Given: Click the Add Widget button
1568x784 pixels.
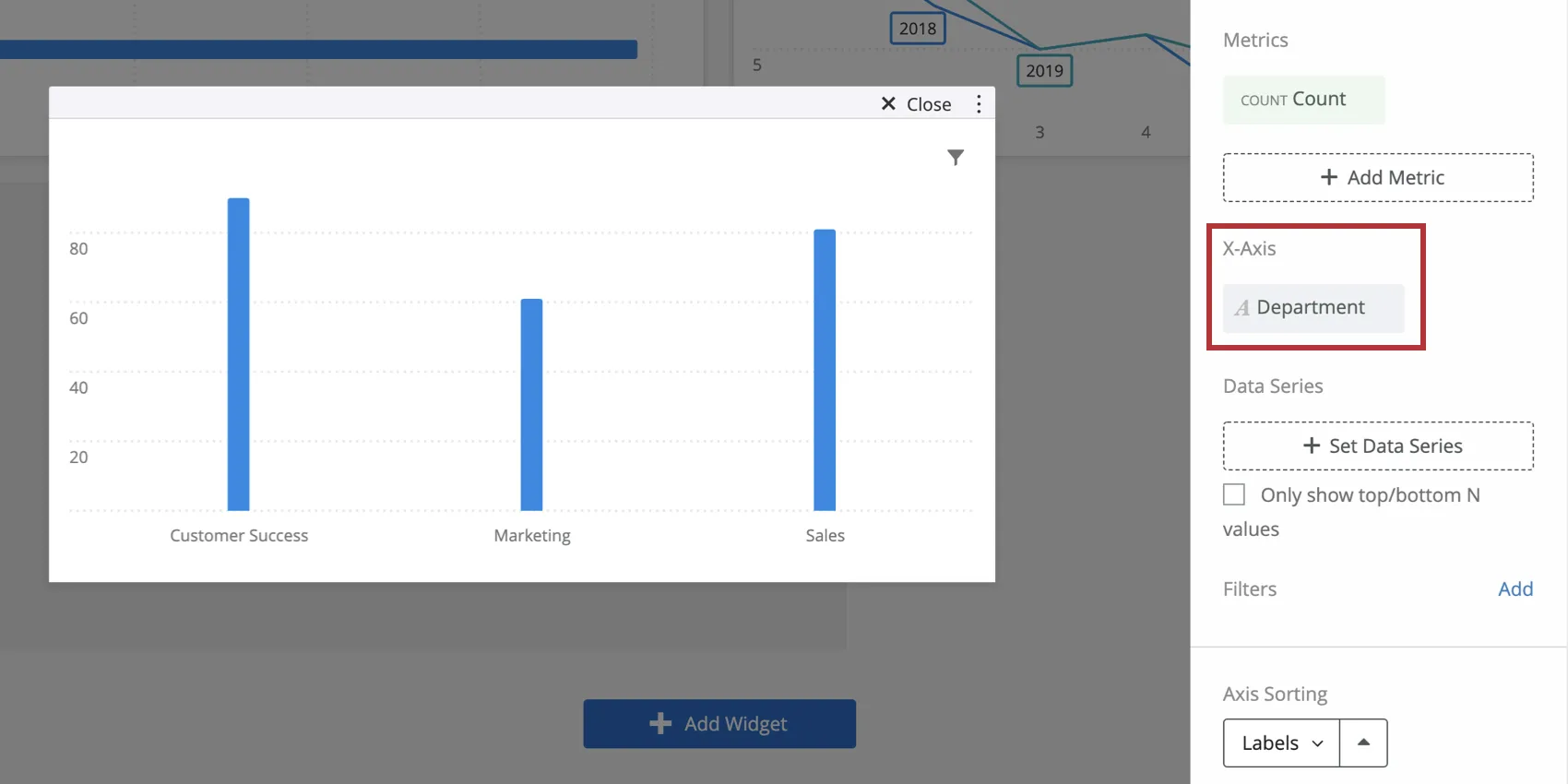Looking at the screenshot, I should pyautogui.click(x=719, y=723).
